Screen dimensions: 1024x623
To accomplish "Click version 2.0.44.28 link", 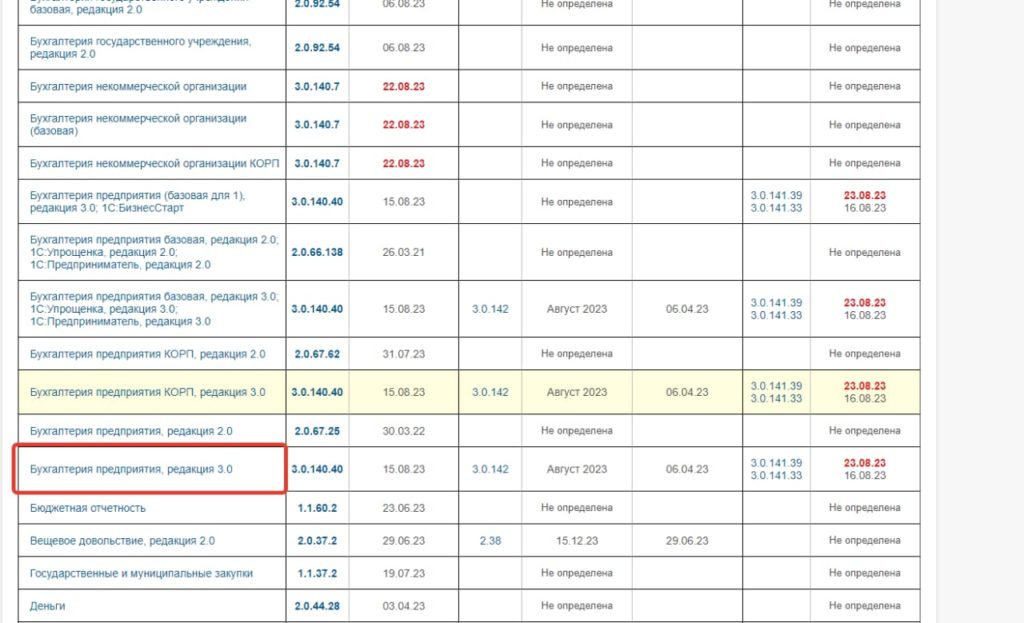I will 317,606.
